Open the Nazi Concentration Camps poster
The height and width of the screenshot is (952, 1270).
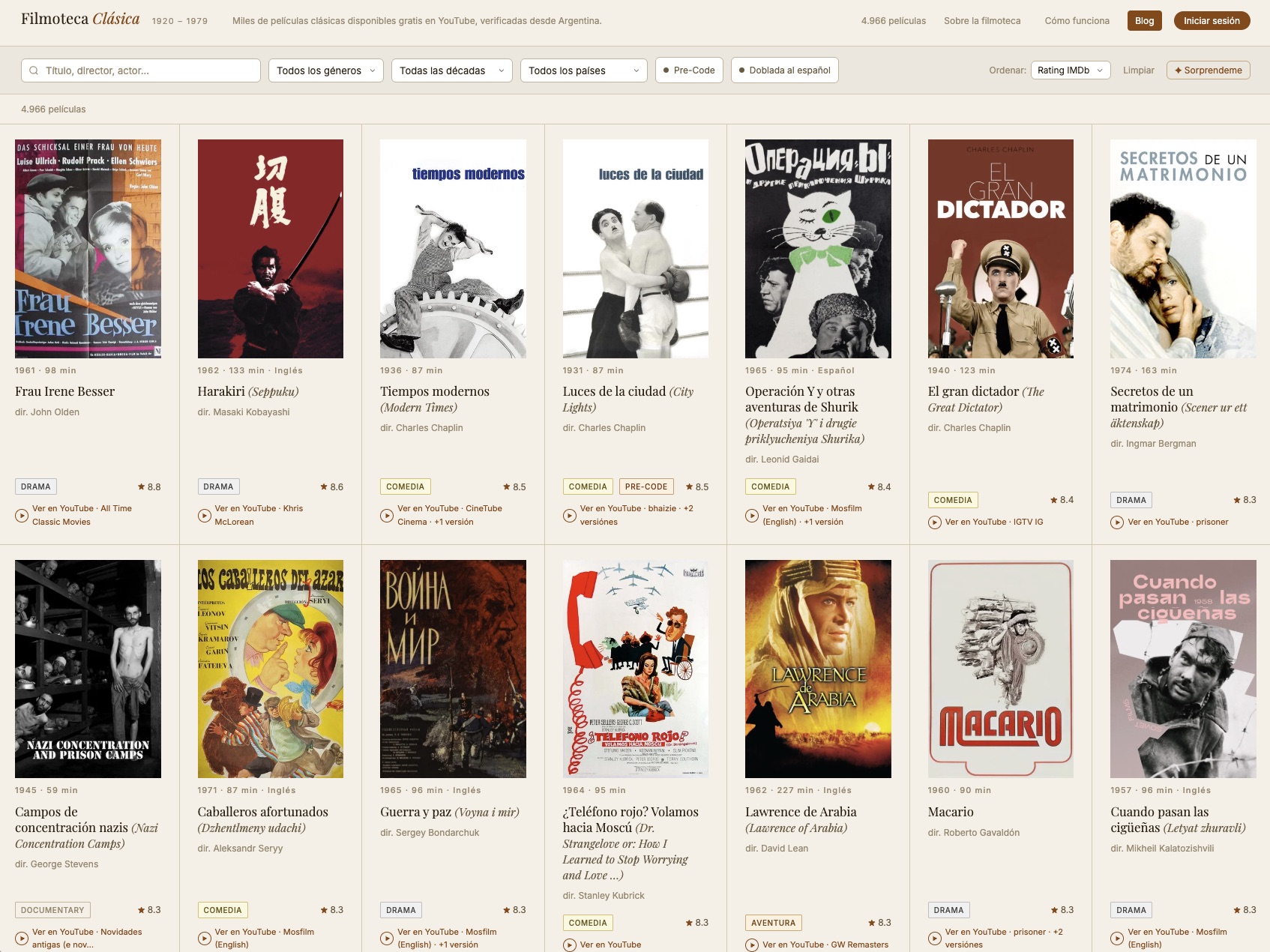pos(88,669)
